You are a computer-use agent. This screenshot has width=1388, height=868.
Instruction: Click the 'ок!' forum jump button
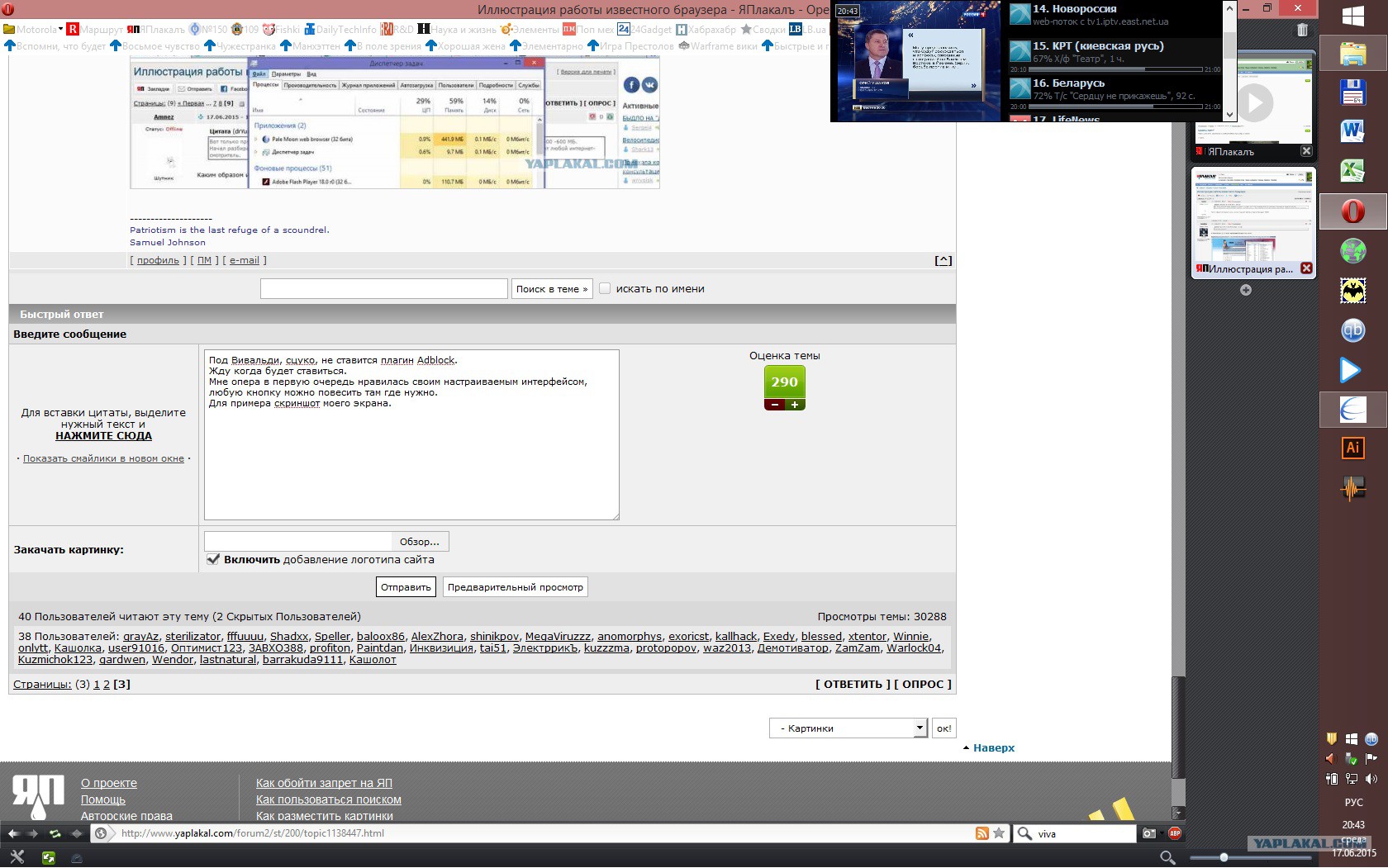pos(944,728)
